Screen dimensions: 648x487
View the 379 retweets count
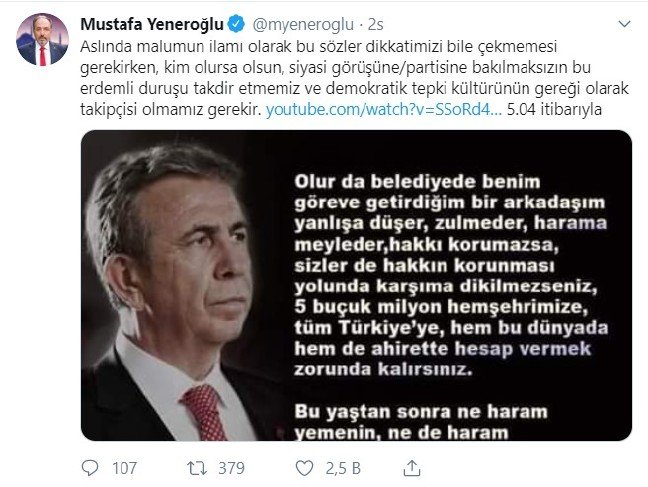click(231, 468)
